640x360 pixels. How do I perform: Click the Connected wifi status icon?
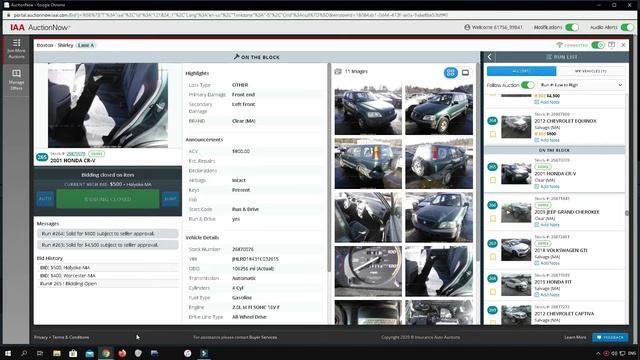click(559, 45)
